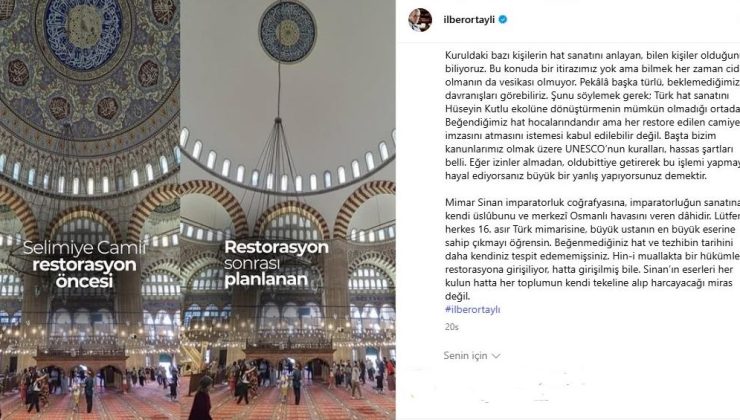Open the ilberortayli username link
Screen dimensions: 740x420
pyautogui.click(x=469, y=20)
